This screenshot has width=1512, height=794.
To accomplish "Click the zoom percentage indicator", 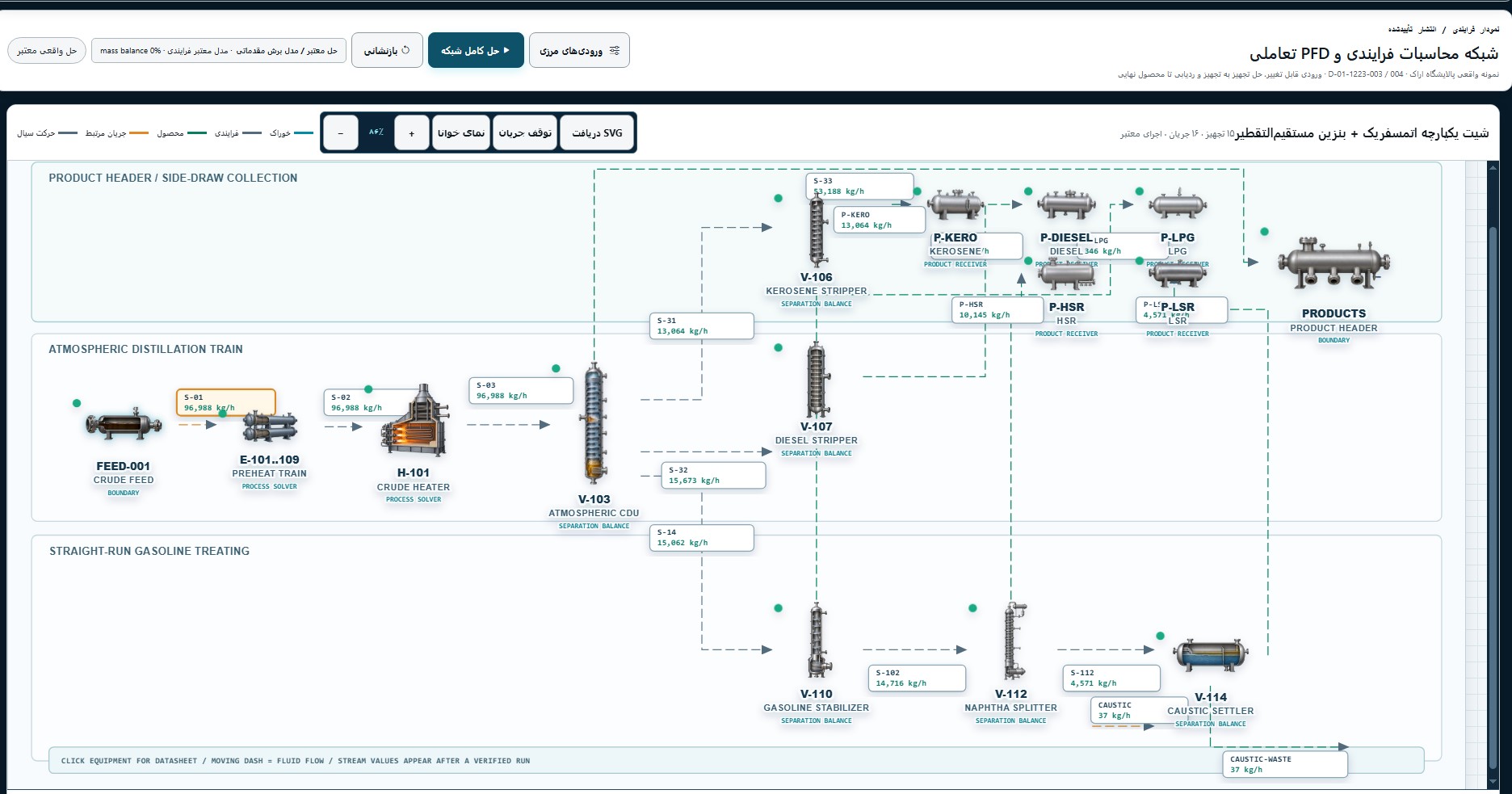I will (x=376, y=132).
